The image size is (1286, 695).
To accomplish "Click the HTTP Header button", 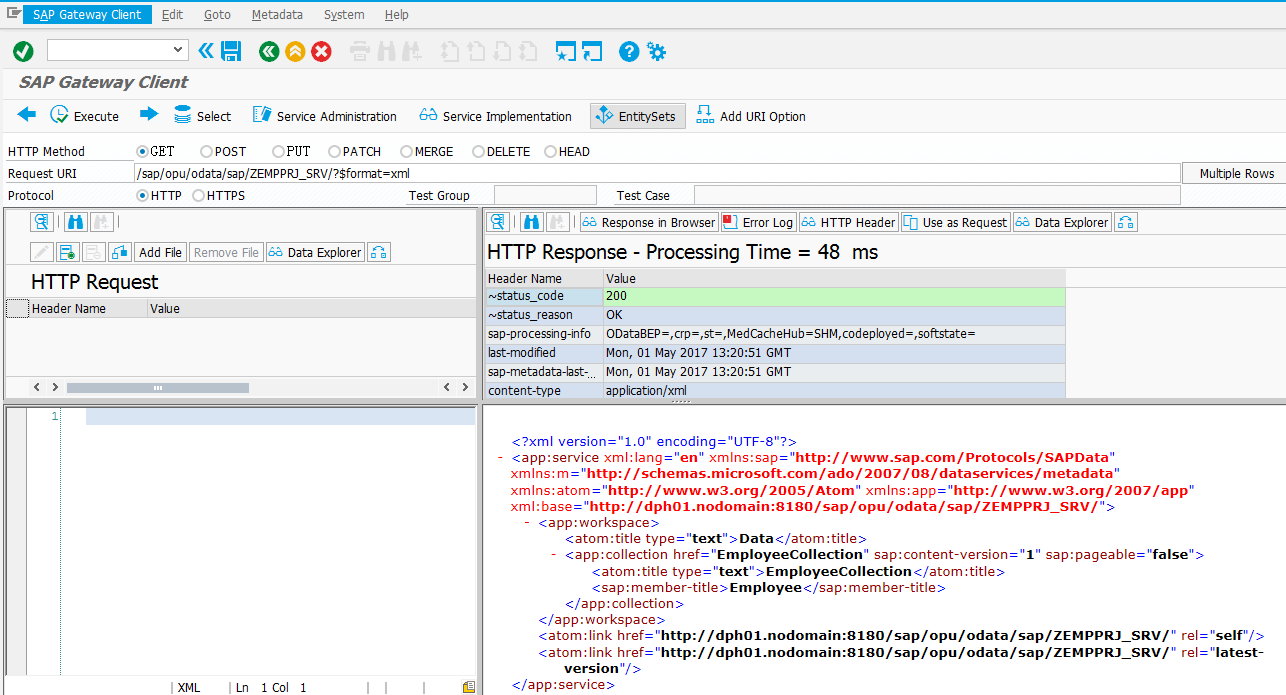I will coord(848,222).
